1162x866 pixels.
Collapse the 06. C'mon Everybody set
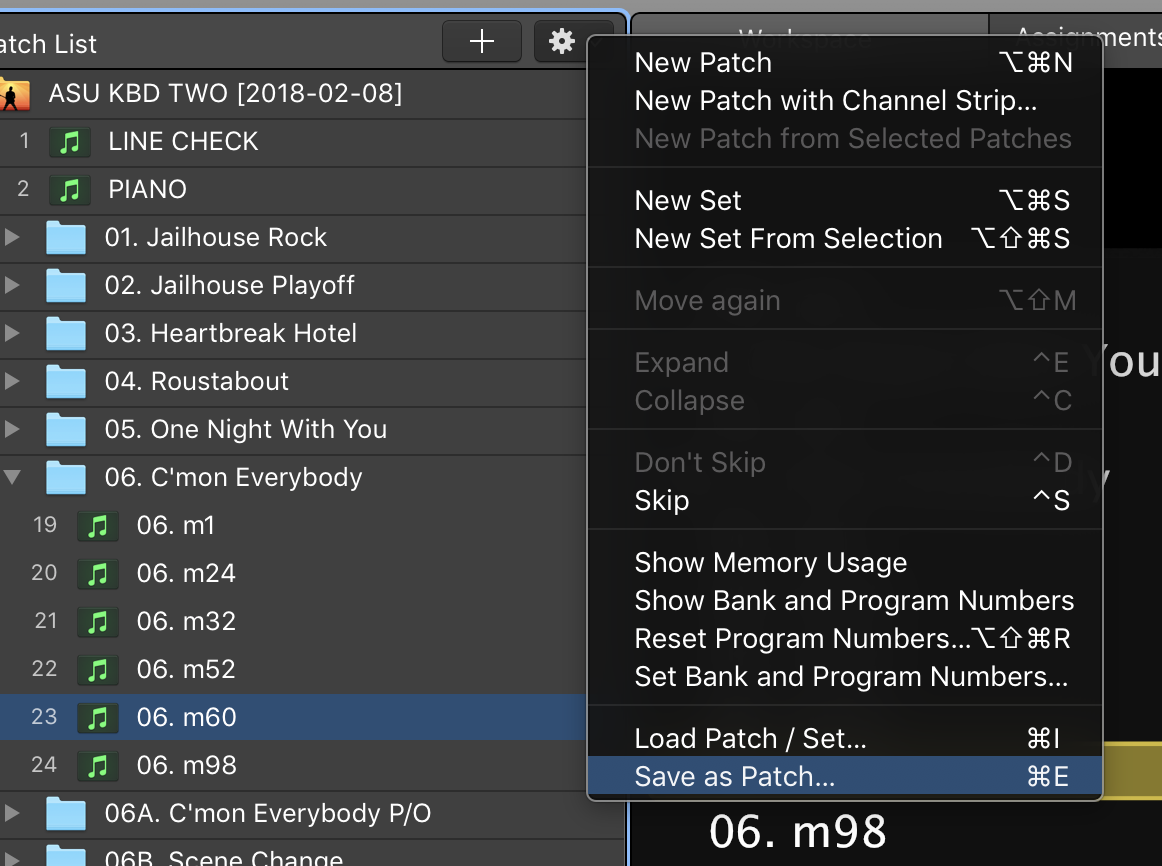click(12, 478)
